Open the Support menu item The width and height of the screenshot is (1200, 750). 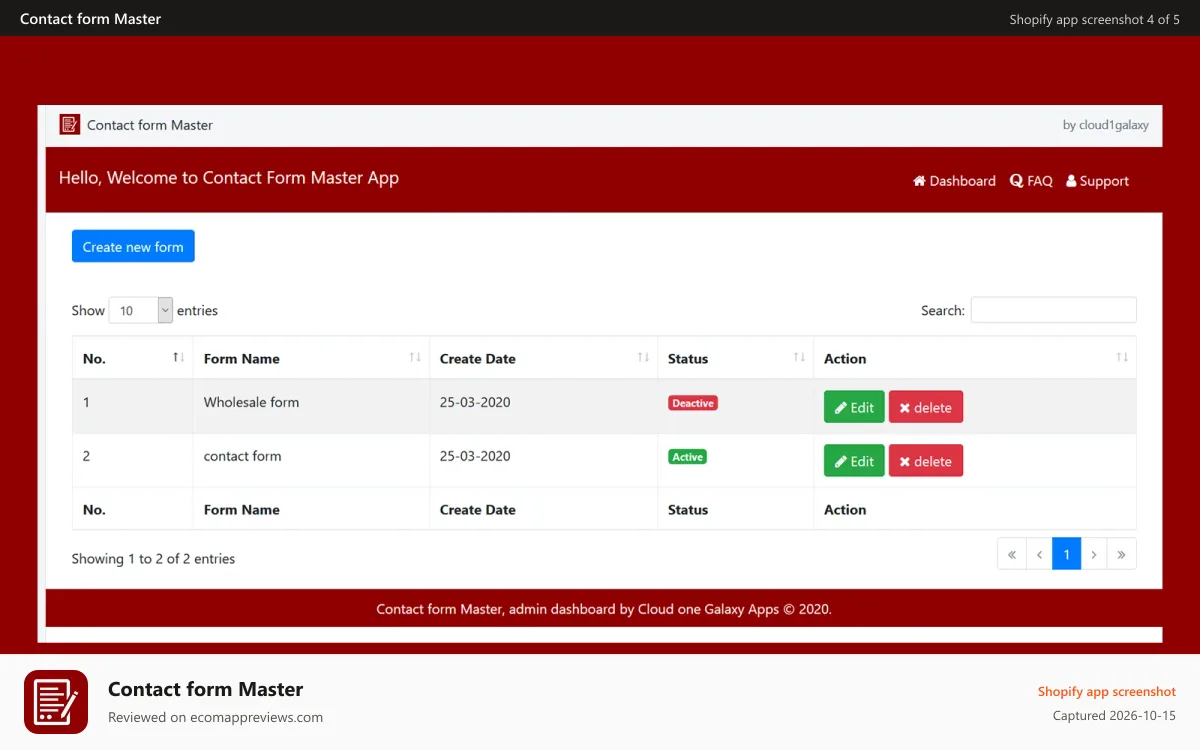(1097, 181)
